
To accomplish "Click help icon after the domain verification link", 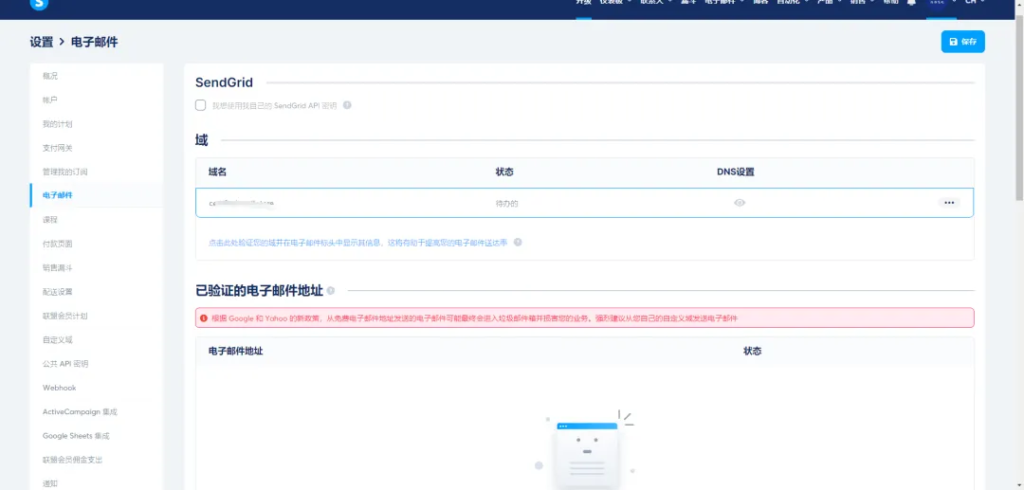I will point(518,242).
